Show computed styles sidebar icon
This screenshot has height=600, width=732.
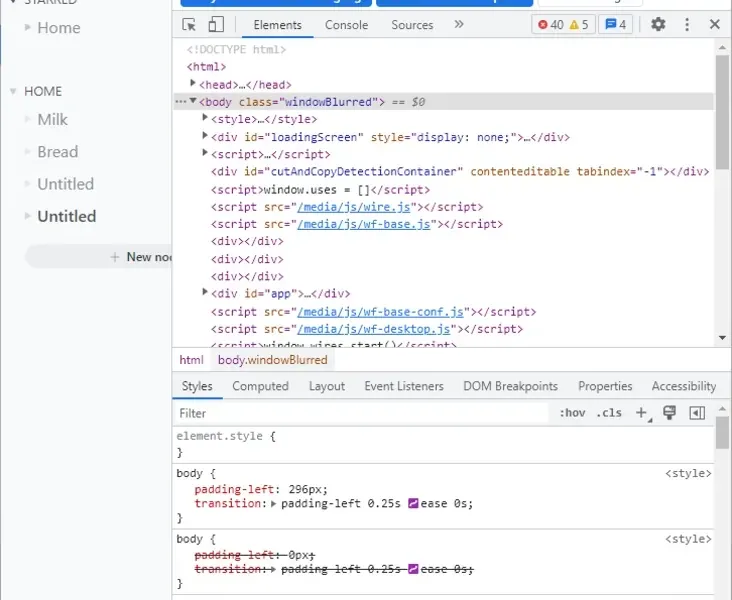point(697,413)
